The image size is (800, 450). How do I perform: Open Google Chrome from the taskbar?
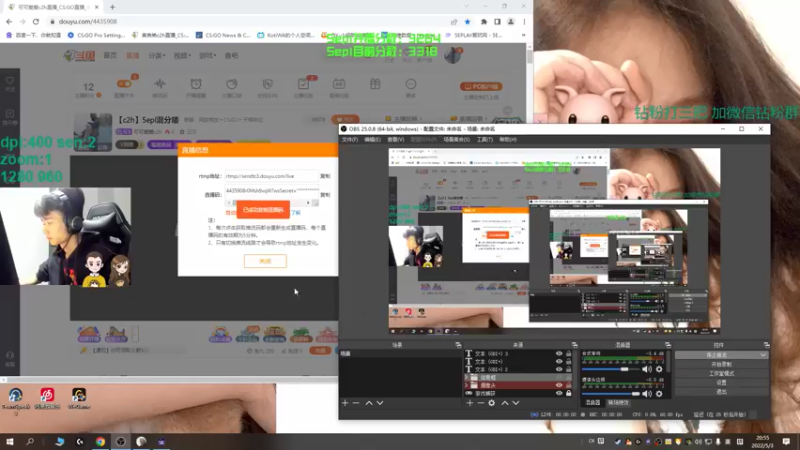click(100, 441)
